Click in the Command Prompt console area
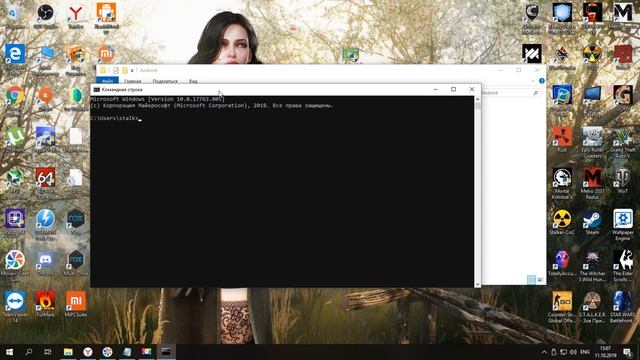Viewport: 640px width, 360px height. pyautogui.click(x=282, y=192)
